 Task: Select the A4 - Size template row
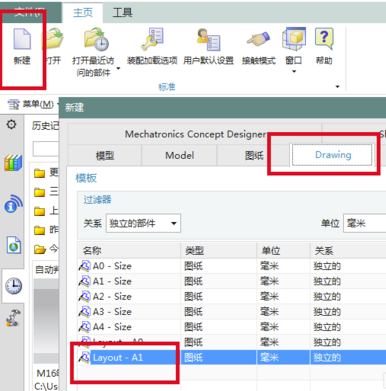tap(232, 327)
